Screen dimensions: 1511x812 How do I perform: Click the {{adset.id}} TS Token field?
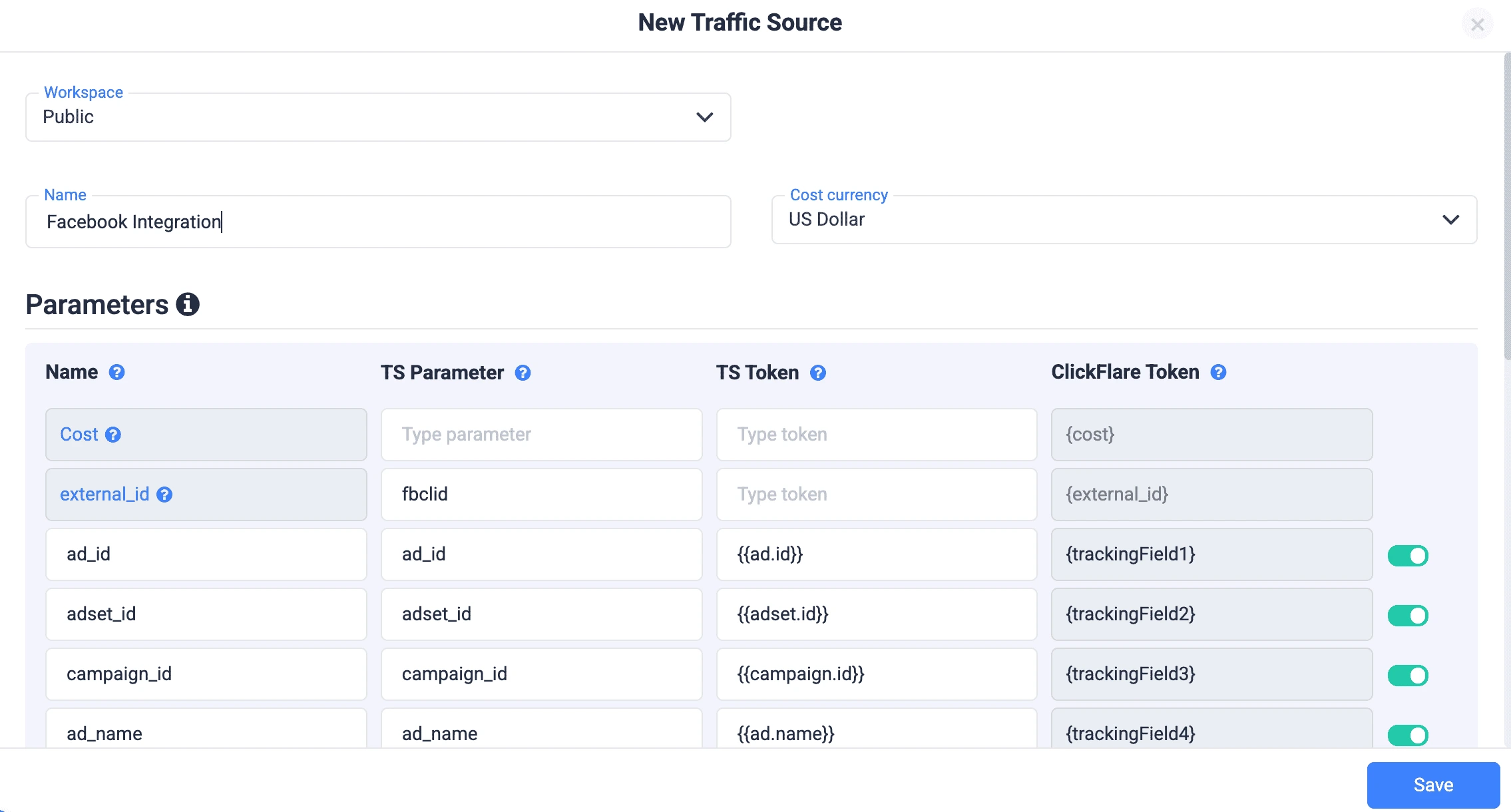click(877, 614)
